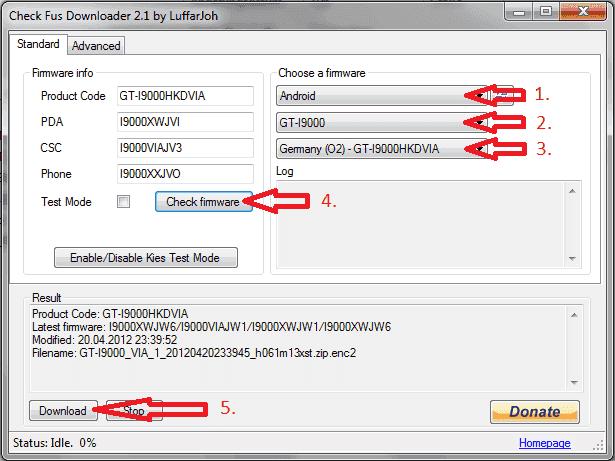
Task: Toggle Enable/Disable Kies Test Mode
Action: [x=146, y=258]
